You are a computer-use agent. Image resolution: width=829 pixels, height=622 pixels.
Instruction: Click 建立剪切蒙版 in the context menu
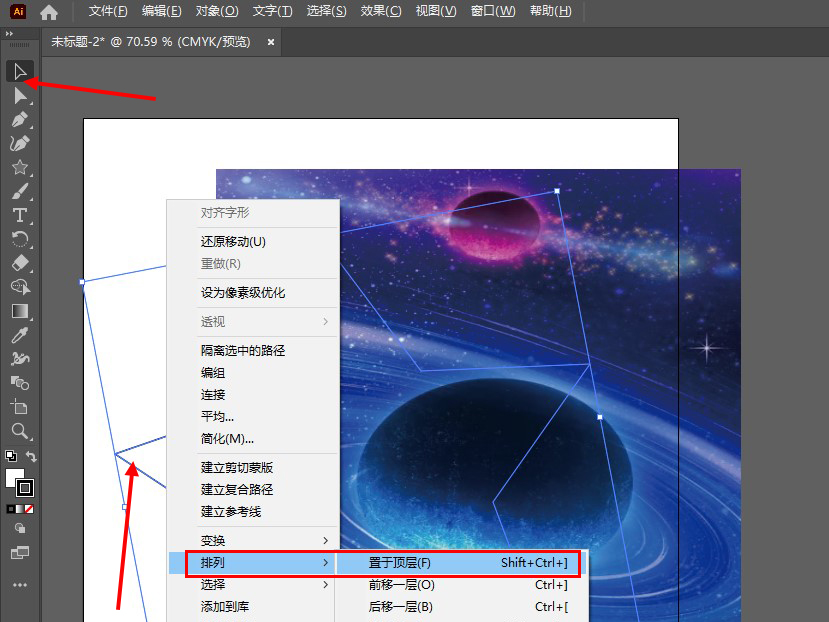tap(237, 468)
